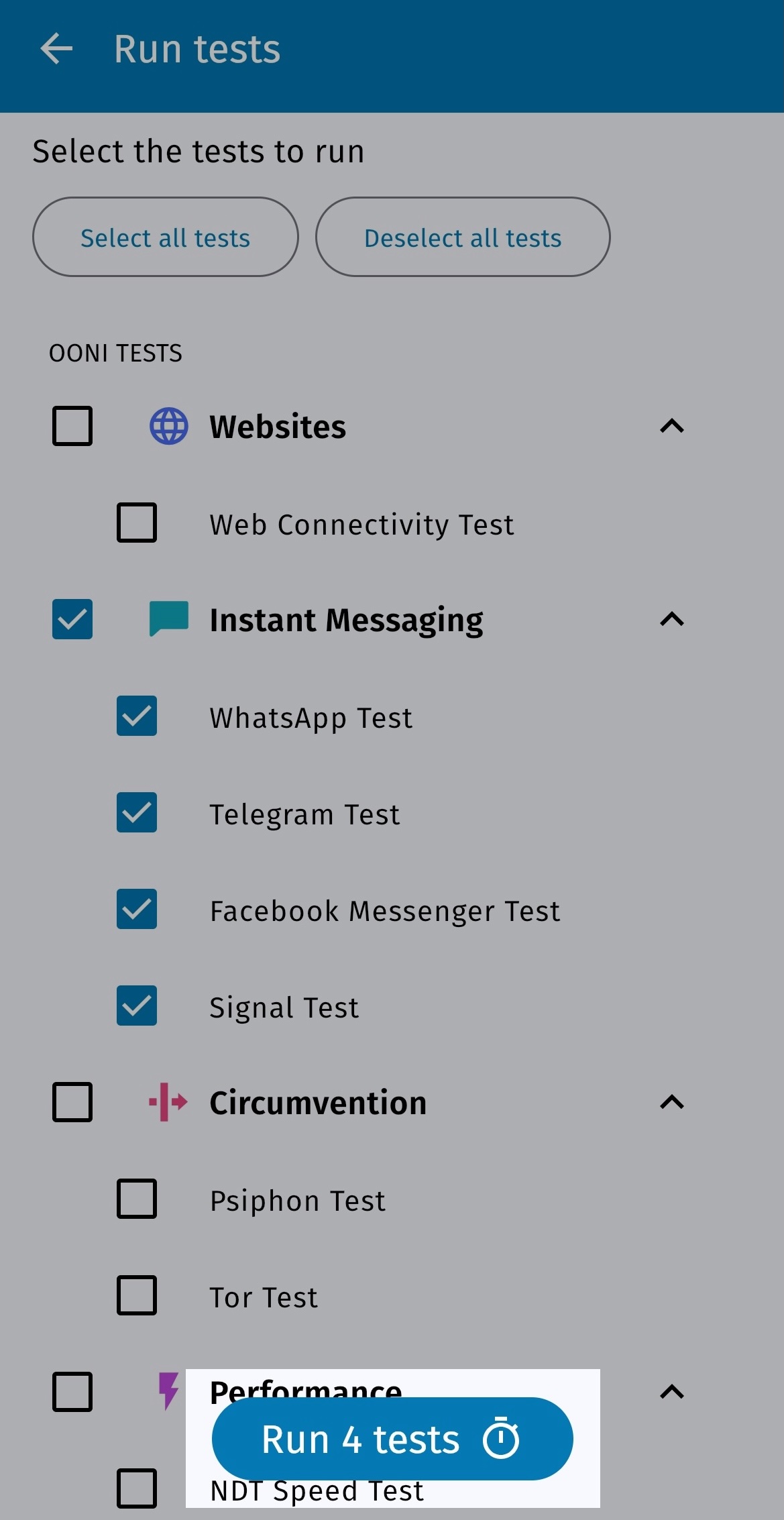Image resolution: width=784 pixels, height=1520 pixels.
Task: Tap the Facebook Messenger Test label
Action: [384, 911]
